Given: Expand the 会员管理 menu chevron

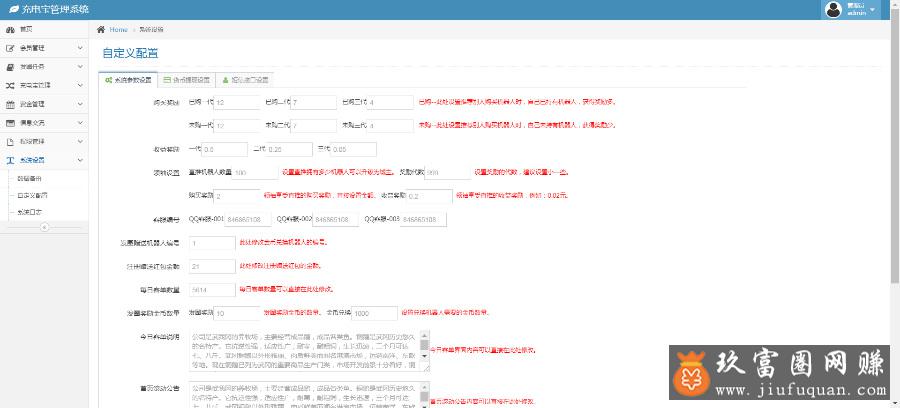Looking at the screenshot, I should click(x=81, y=47).
